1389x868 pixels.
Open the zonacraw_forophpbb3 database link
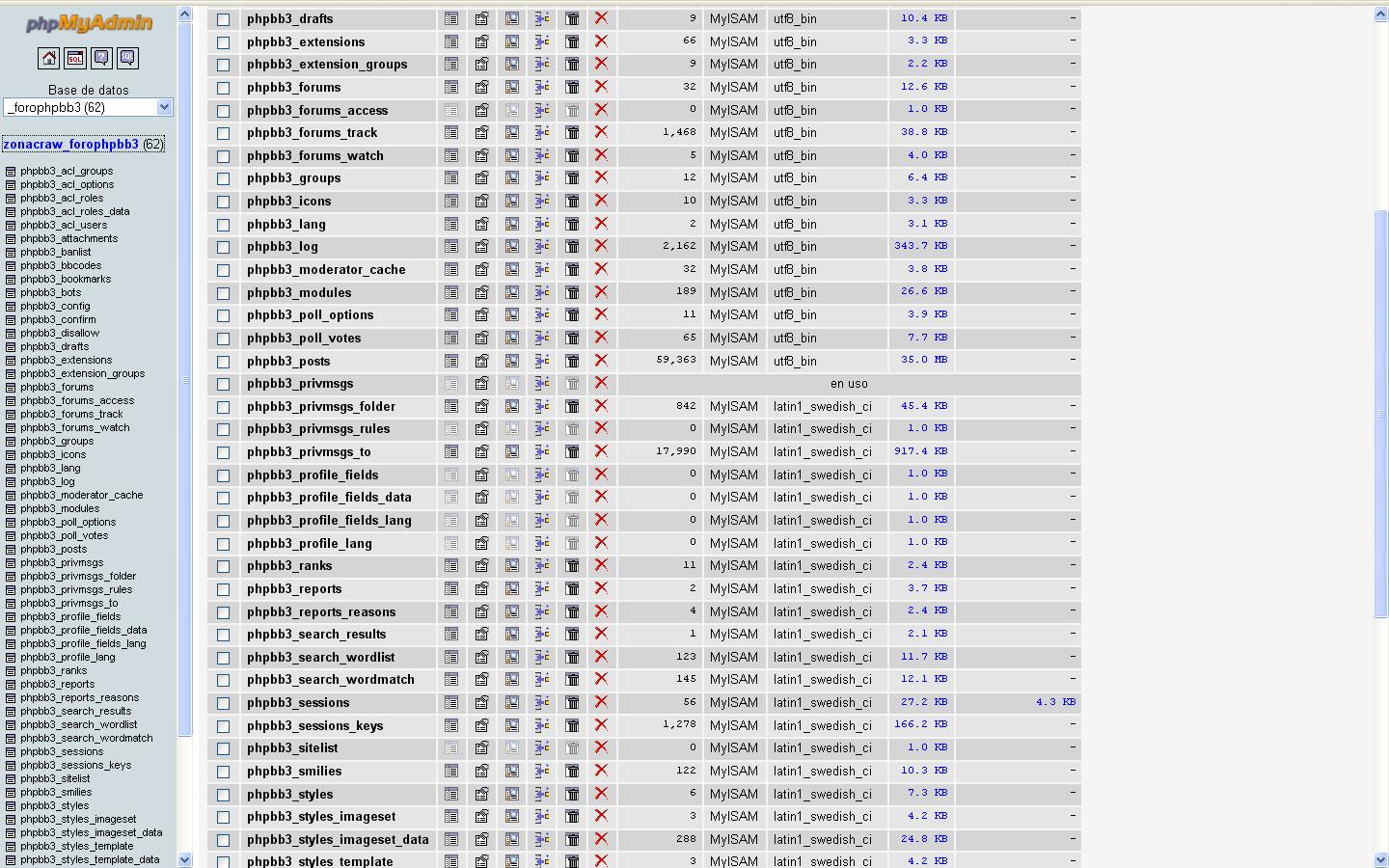pyautogui.click(x=70, y=145)
